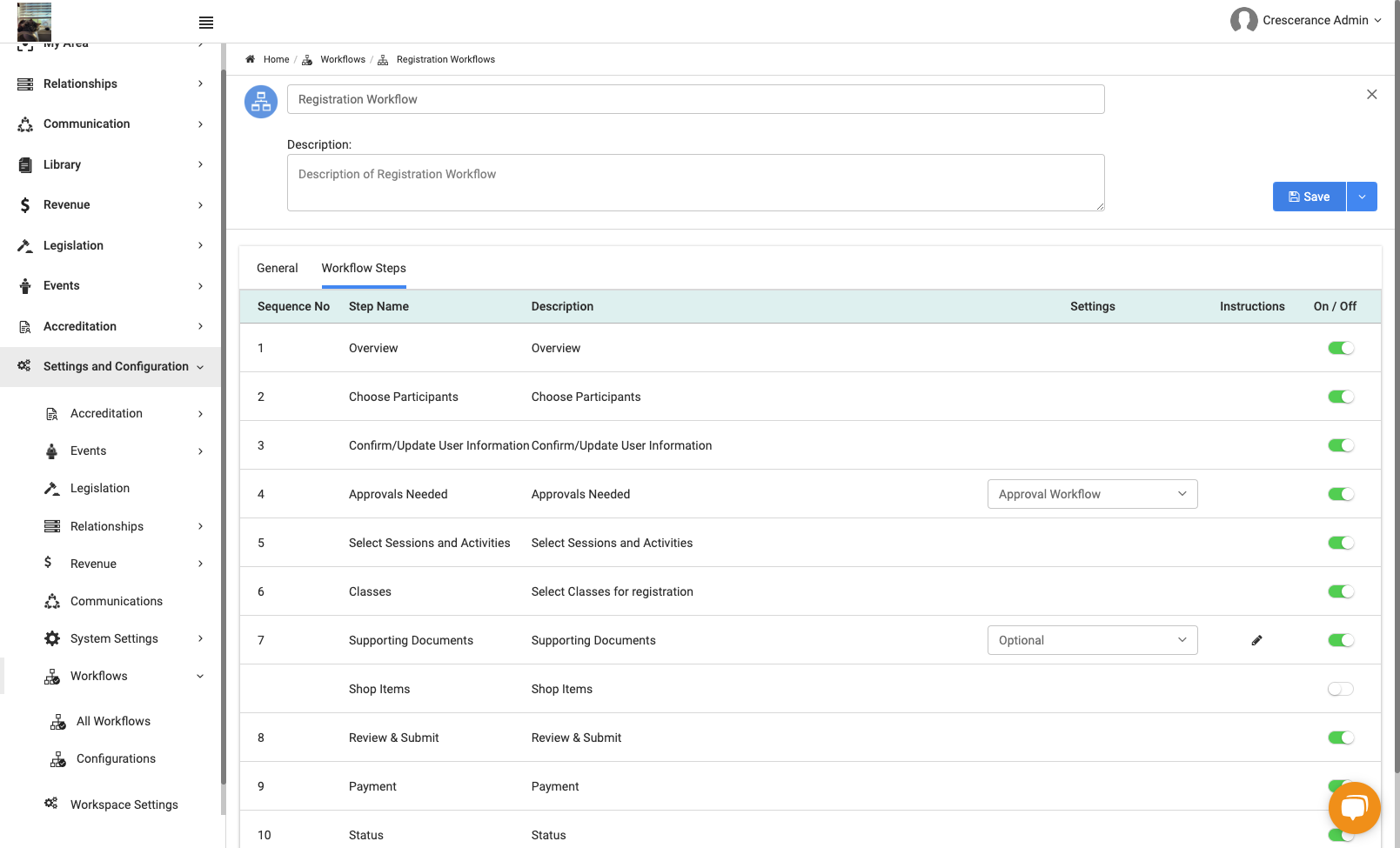
Task: Open the chat support bubble
Action: pyautogui.click(x=1354, y=808)
